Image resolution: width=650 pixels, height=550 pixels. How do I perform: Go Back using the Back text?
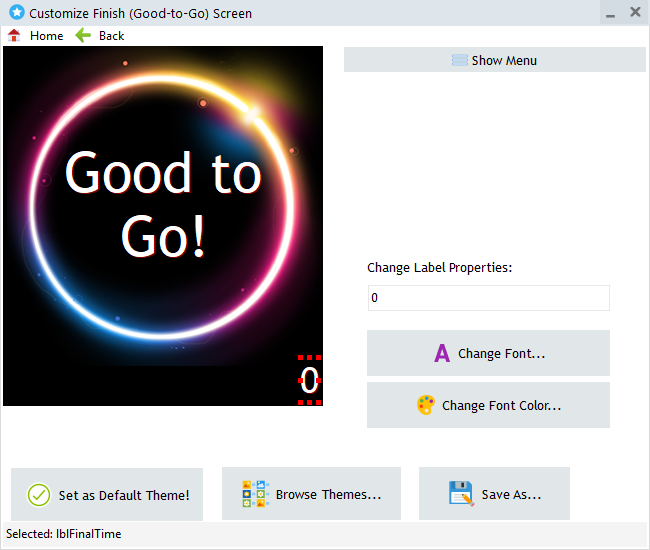pyautogui.click(x=112, y=35)
